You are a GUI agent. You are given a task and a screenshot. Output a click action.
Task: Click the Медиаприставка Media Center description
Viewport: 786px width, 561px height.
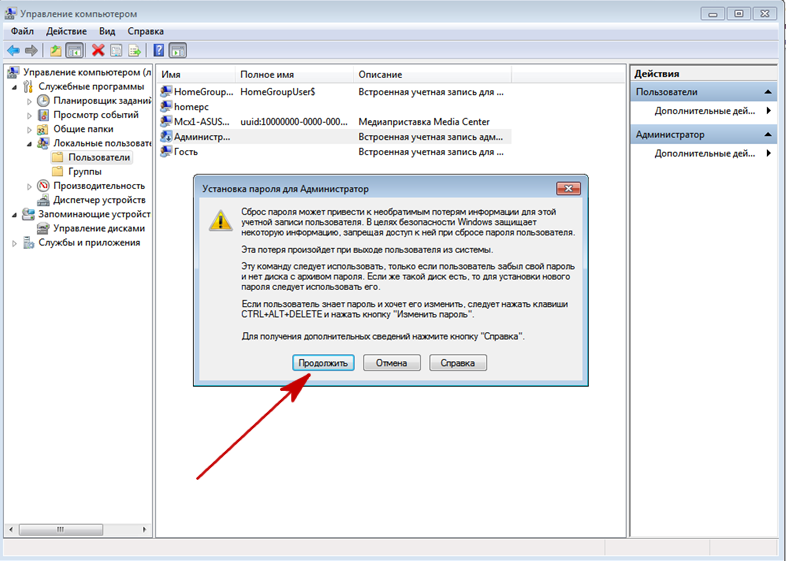(424, 121)
